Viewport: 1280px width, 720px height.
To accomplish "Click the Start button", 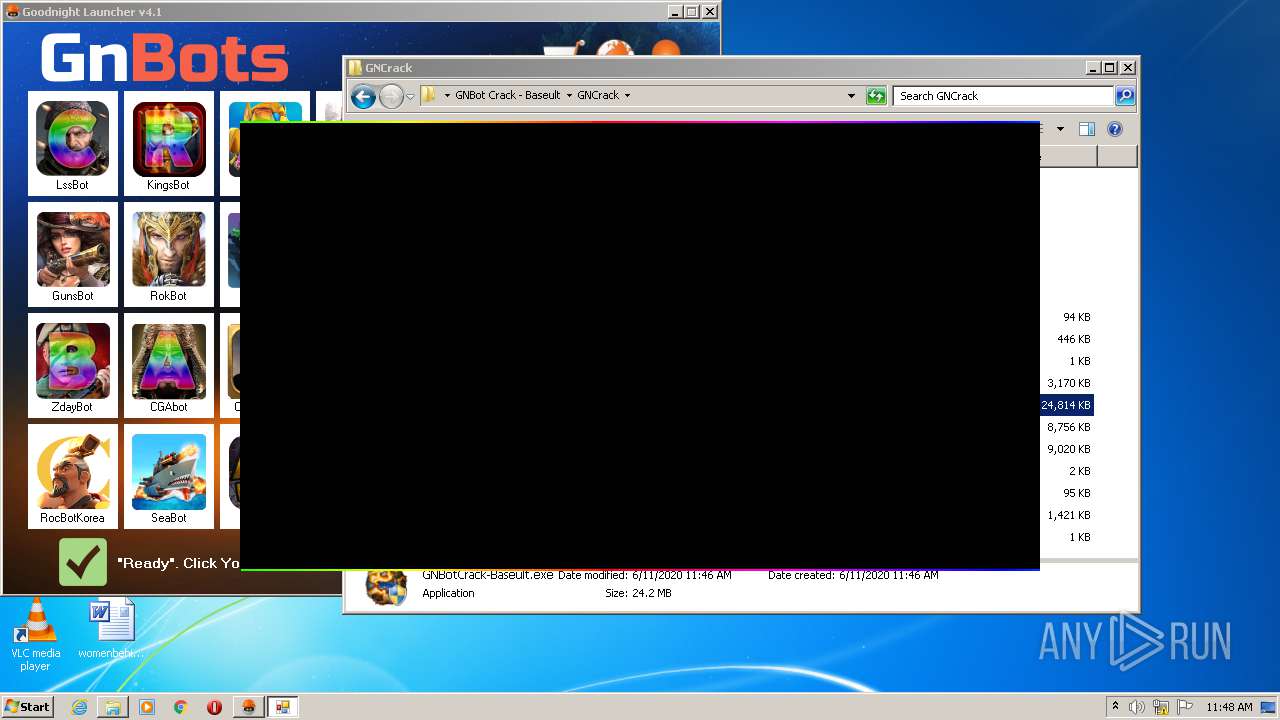I will 28,707.
